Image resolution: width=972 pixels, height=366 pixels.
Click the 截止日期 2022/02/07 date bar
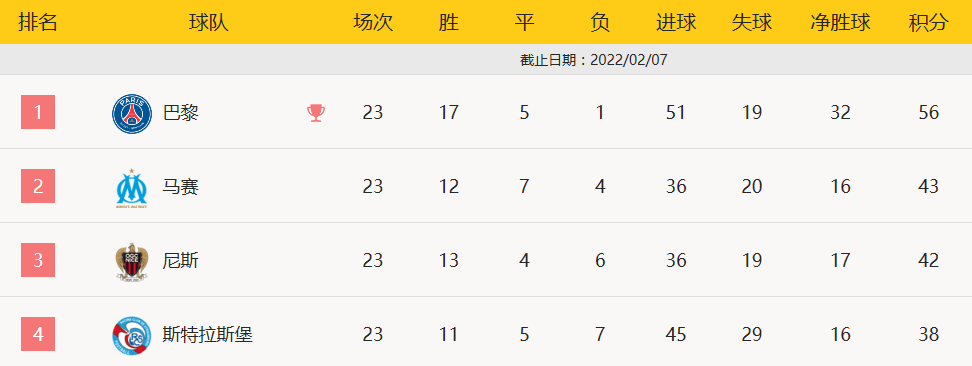(x=486, y=60)
